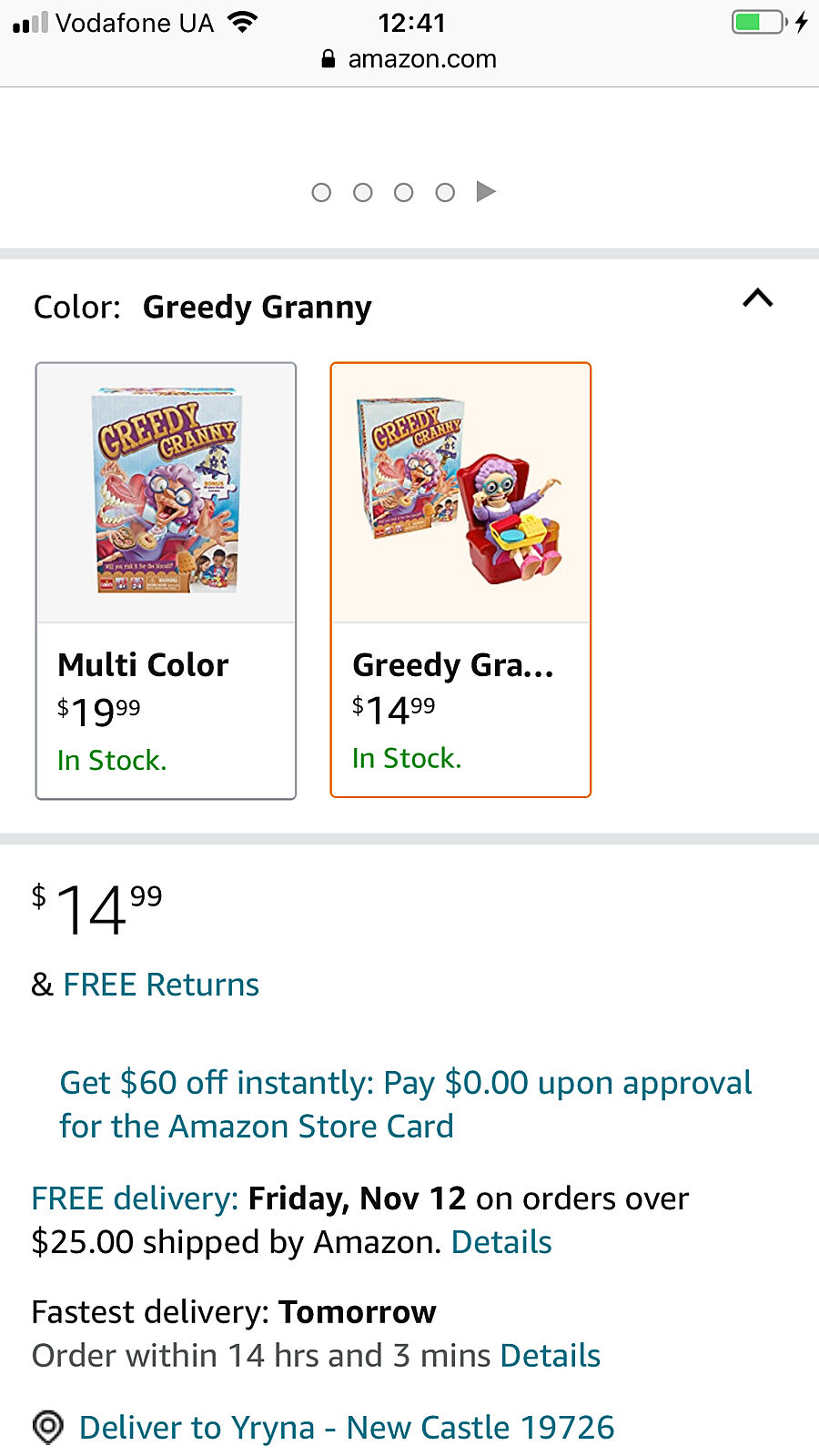
Task: Choose the Multi Color $19.99 option
Action: point(166,710)
